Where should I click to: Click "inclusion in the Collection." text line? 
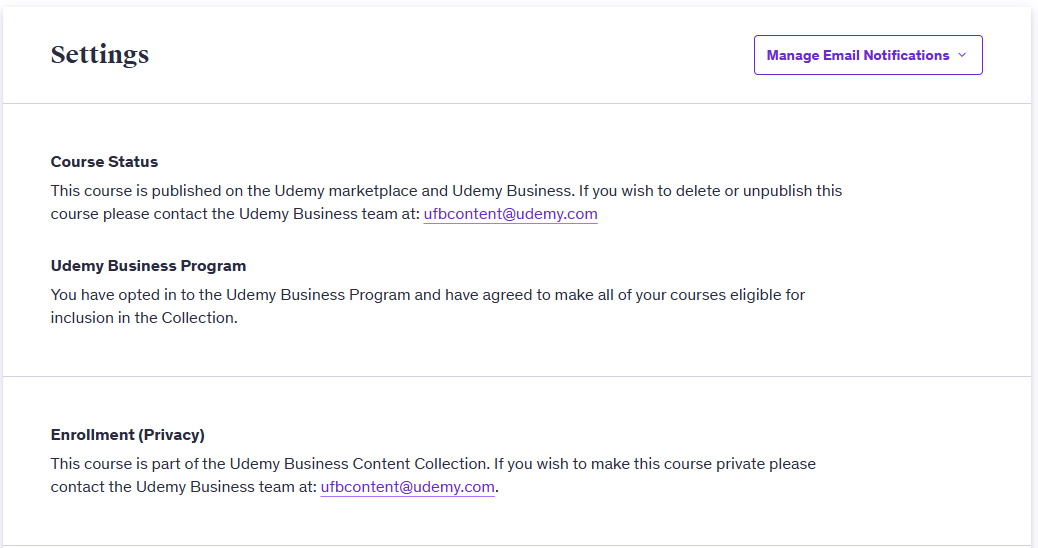144,319
